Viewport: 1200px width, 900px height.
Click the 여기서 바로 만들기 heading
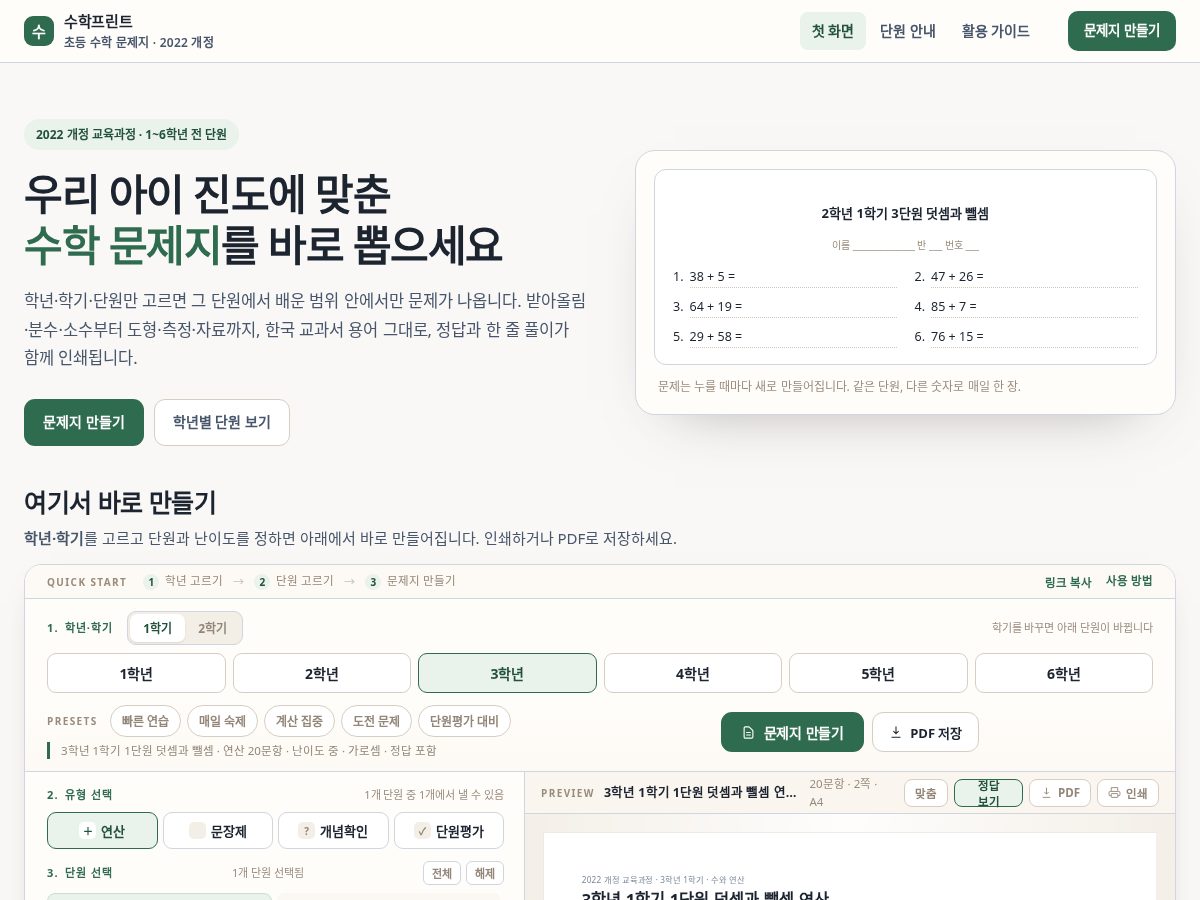pyautogui.click(x=120, y=502)
